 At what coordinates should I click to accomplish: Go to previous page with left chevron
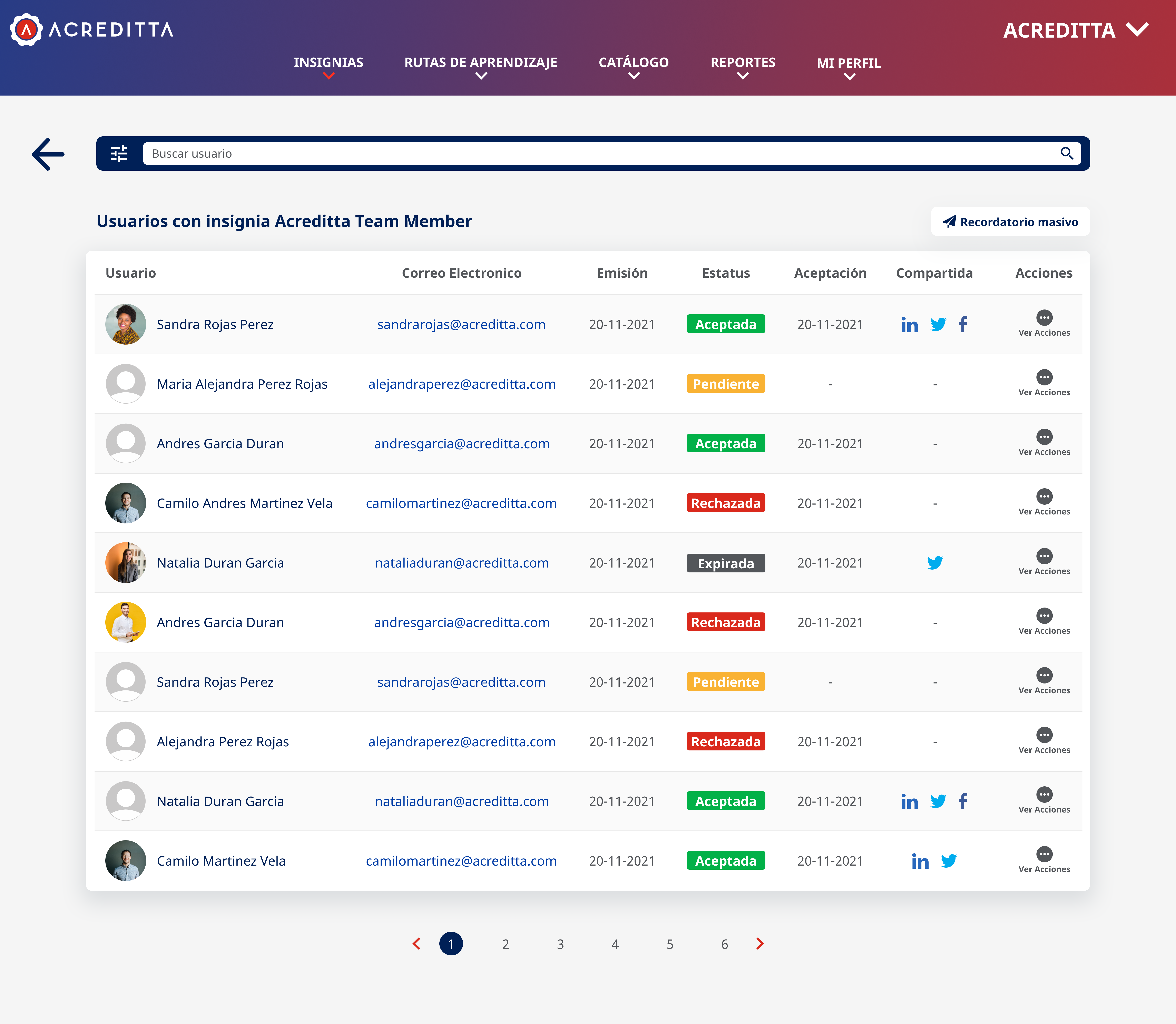coord(416,944)
